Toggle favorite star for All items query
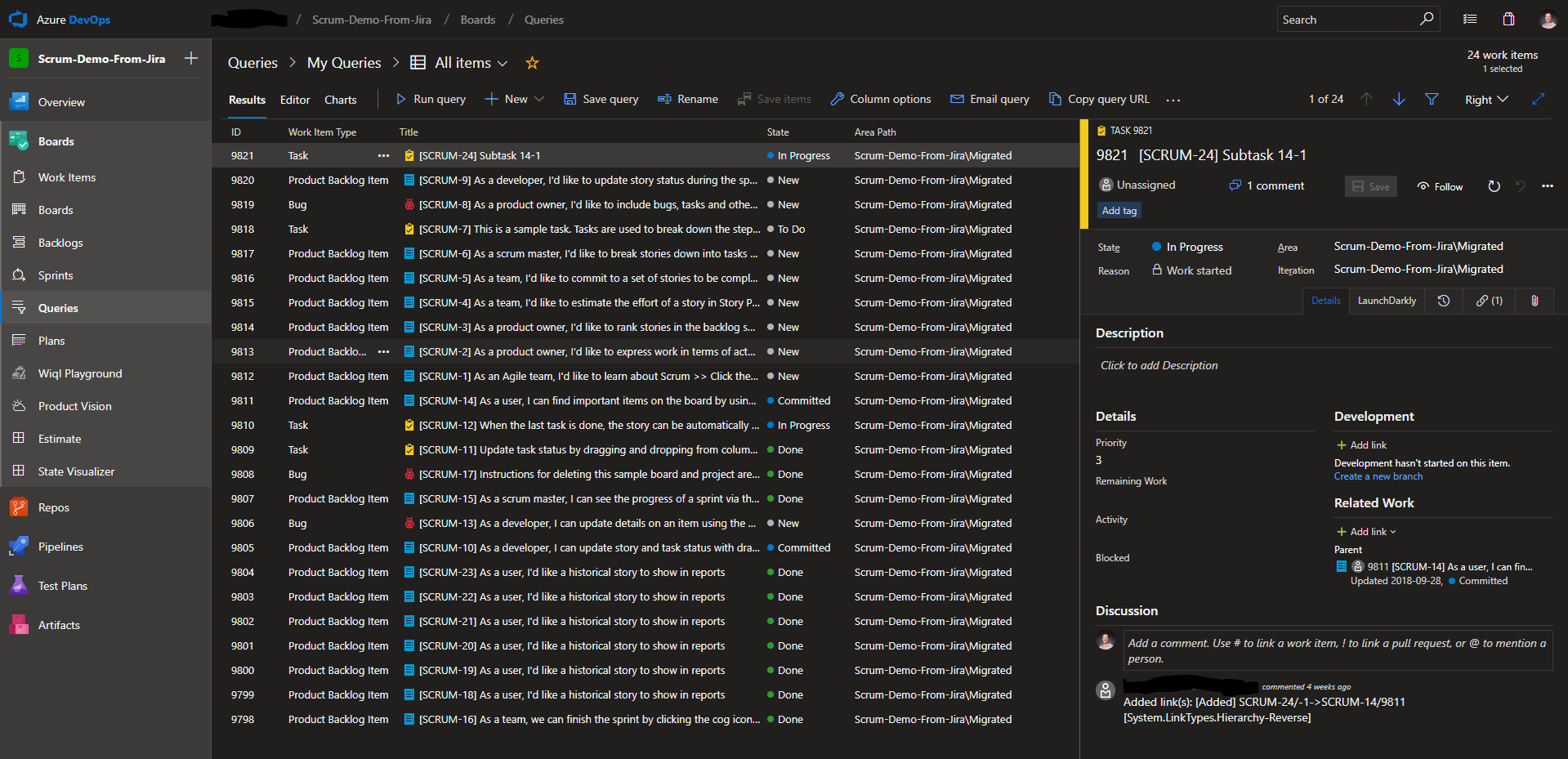Viewport: 1568px width, 759px height. click(532, 63)
